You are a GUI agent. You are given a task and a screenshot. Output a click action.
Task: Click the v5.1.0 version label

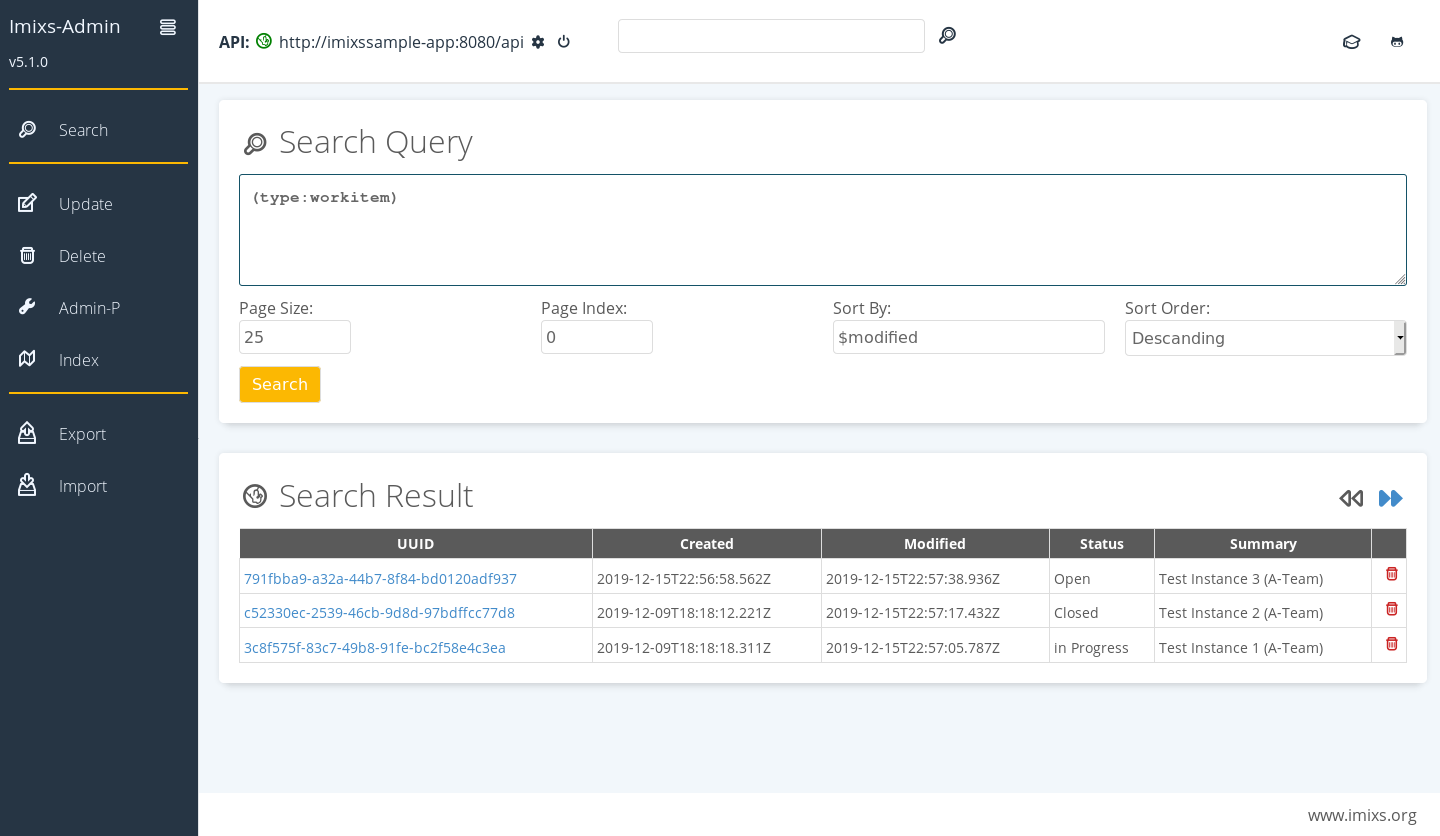pos(28,62)
